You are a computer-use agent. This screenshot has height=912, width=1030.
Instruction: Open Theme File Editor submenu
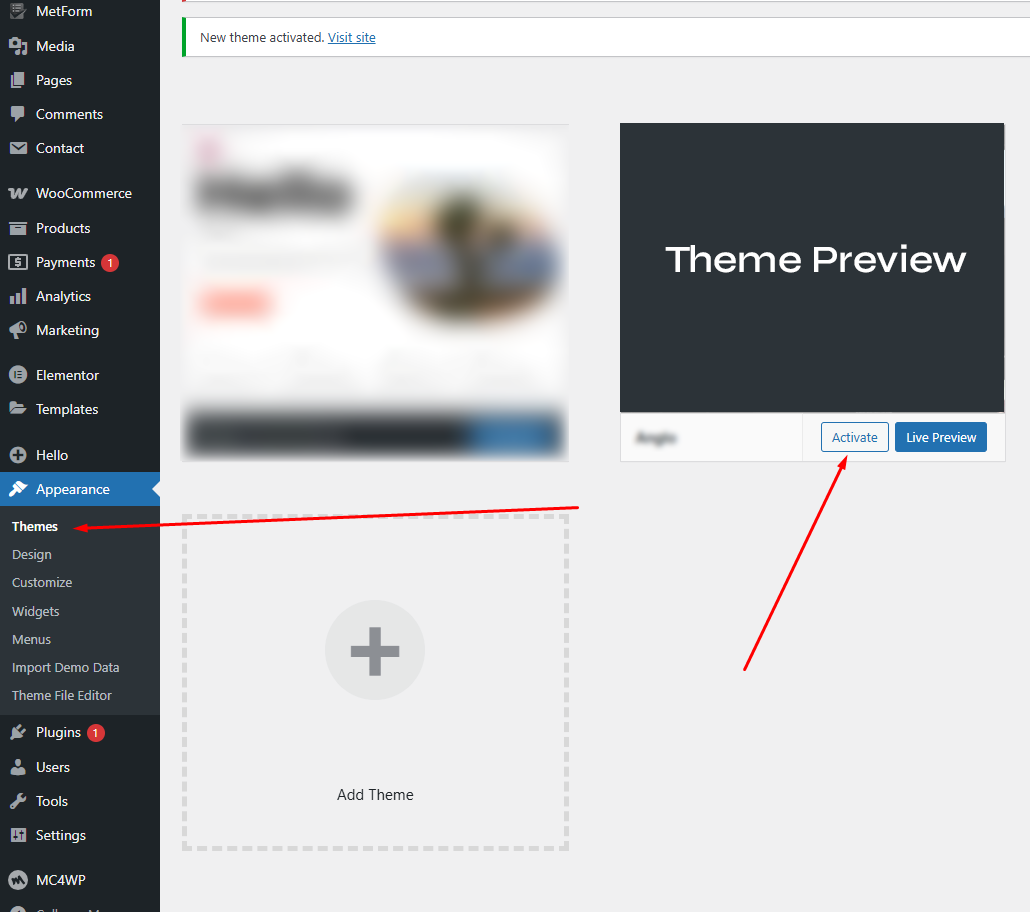(x=62, y=695)
